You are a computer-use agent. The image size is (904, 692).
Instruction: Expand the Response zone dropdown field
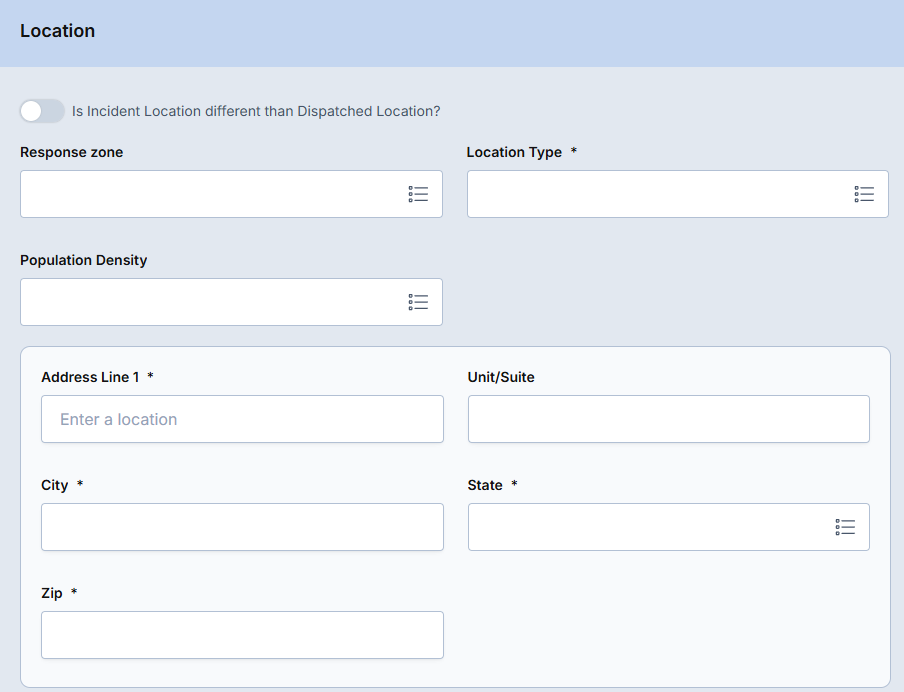coord(210,194)
